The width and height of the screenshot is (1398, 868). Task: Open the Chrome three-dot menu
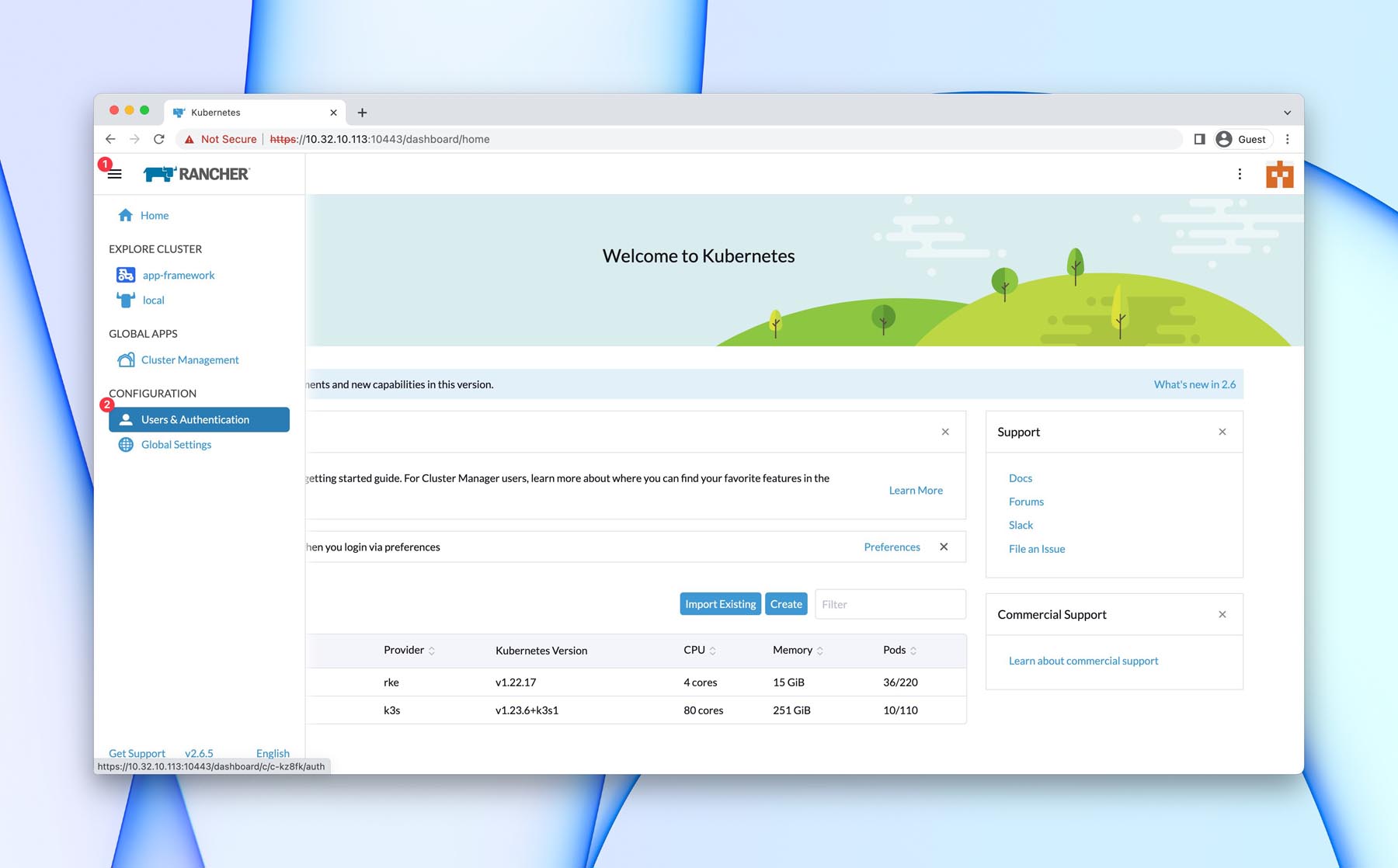[1288, 139]
